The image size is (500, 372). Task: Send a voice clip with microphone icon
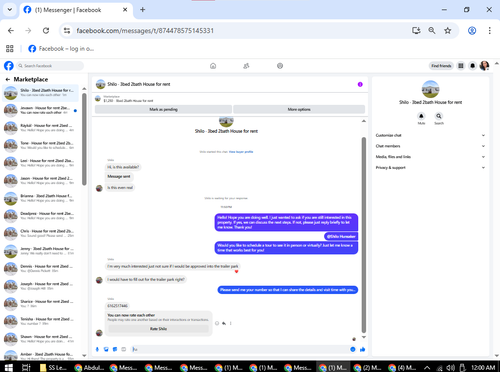coord(97,349)
